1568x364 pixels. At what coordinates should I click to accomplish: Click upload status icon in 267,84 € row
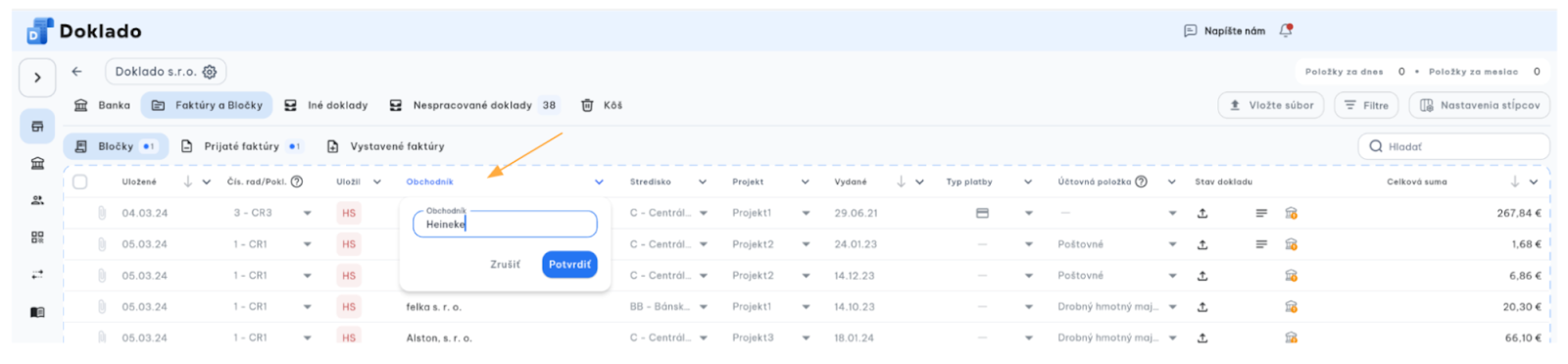coord(1202,213)
